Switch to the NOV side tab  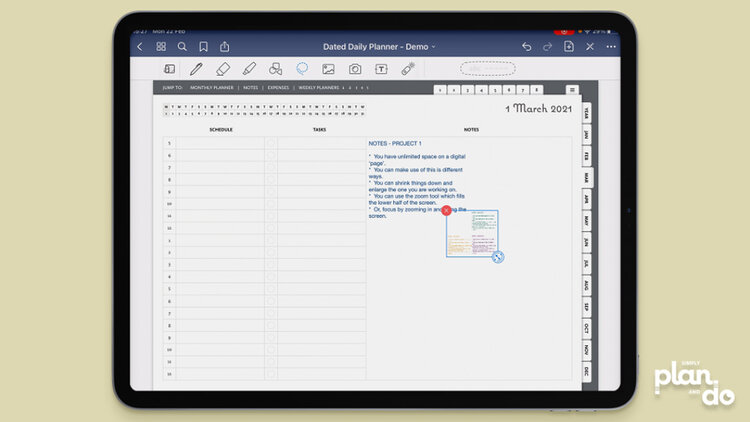click(x=586, y=350)
